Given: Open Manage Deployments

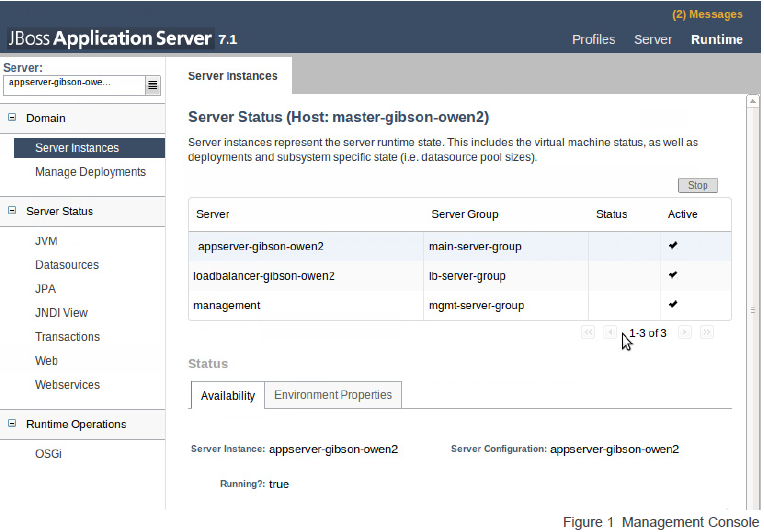Looking at the screenshot, I should [90, 172].
